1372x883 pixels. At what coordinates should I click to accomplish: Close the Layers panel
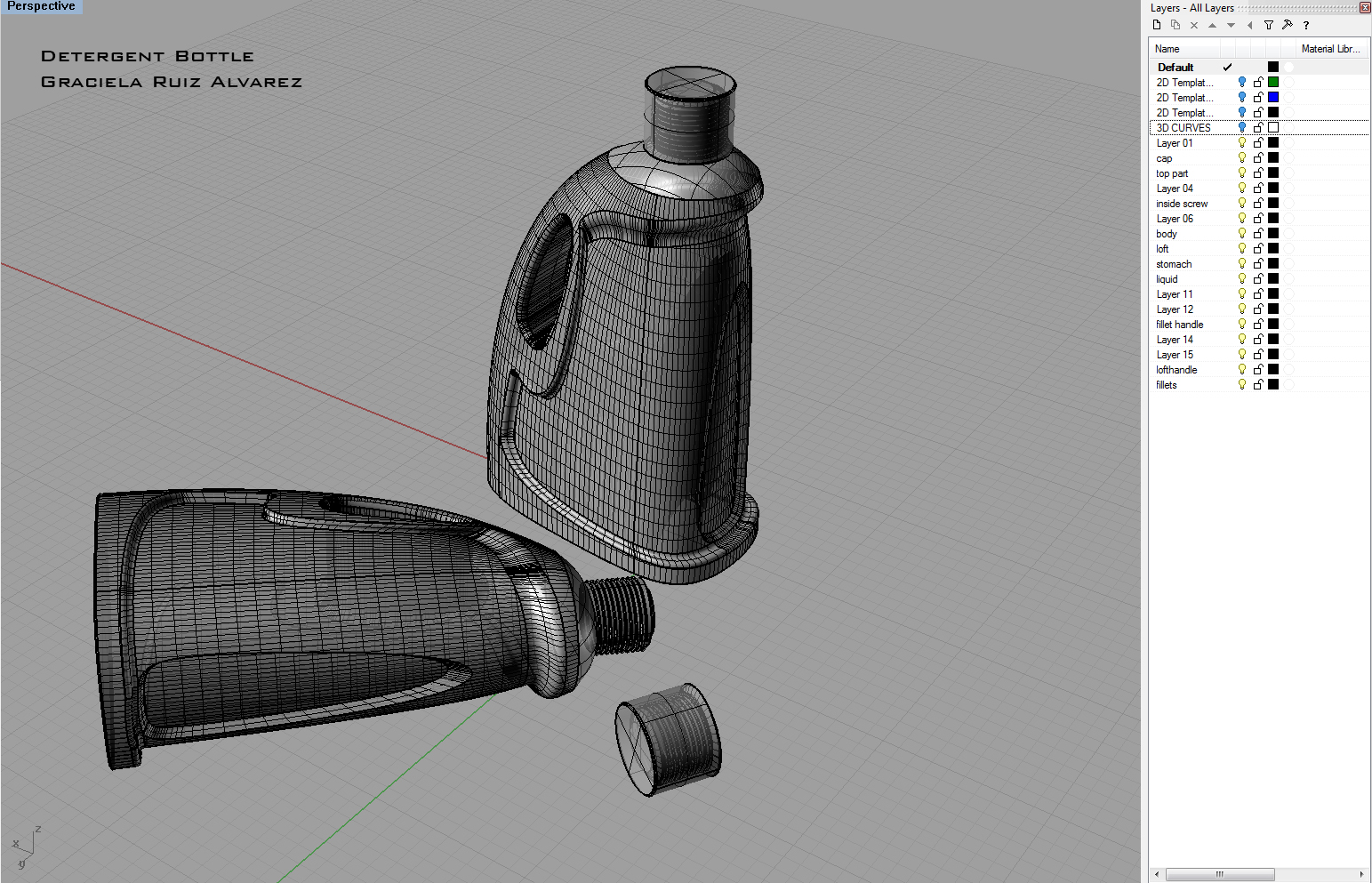click(x=1365, y=7)
